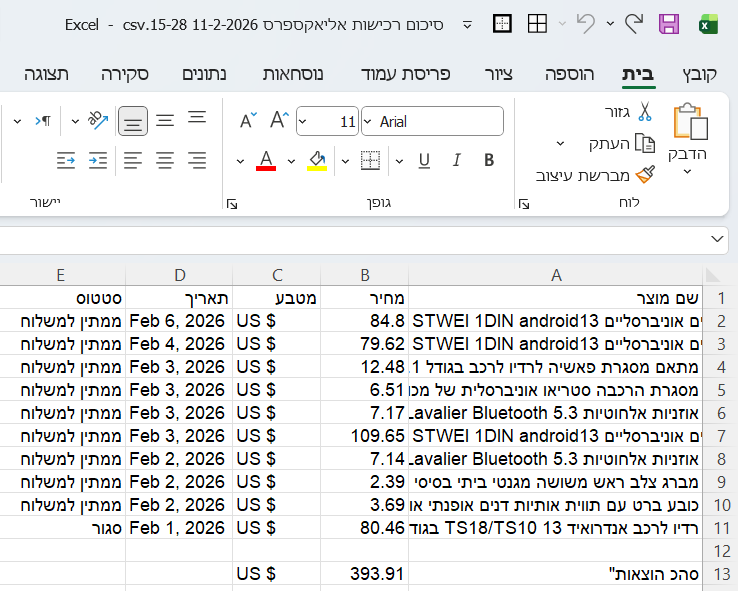Apply the yellow fill color bucket
Screen dimensions: 738x591
(x=317, y=161)
